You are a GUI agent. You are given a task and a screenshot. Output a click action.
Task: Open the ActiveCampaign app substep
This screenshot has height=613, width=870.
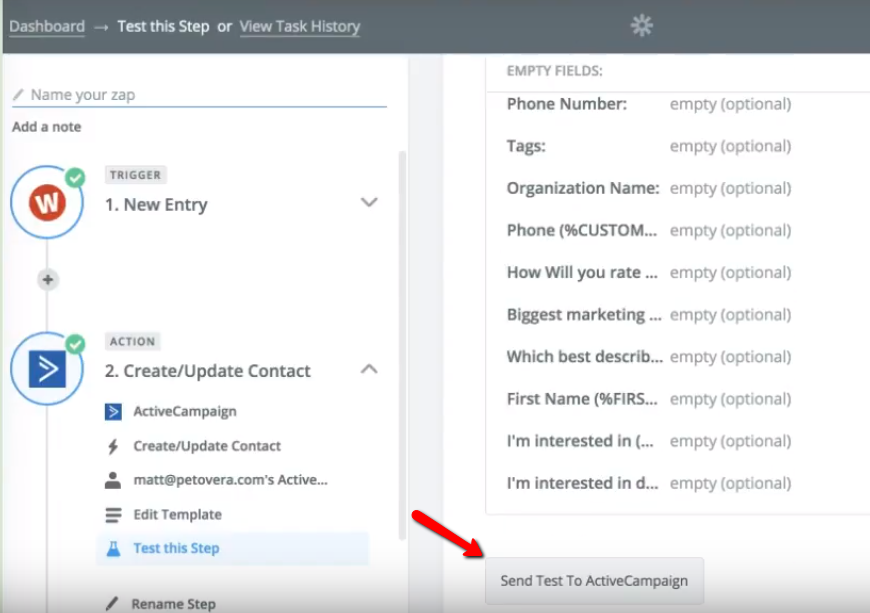point(185,412)
